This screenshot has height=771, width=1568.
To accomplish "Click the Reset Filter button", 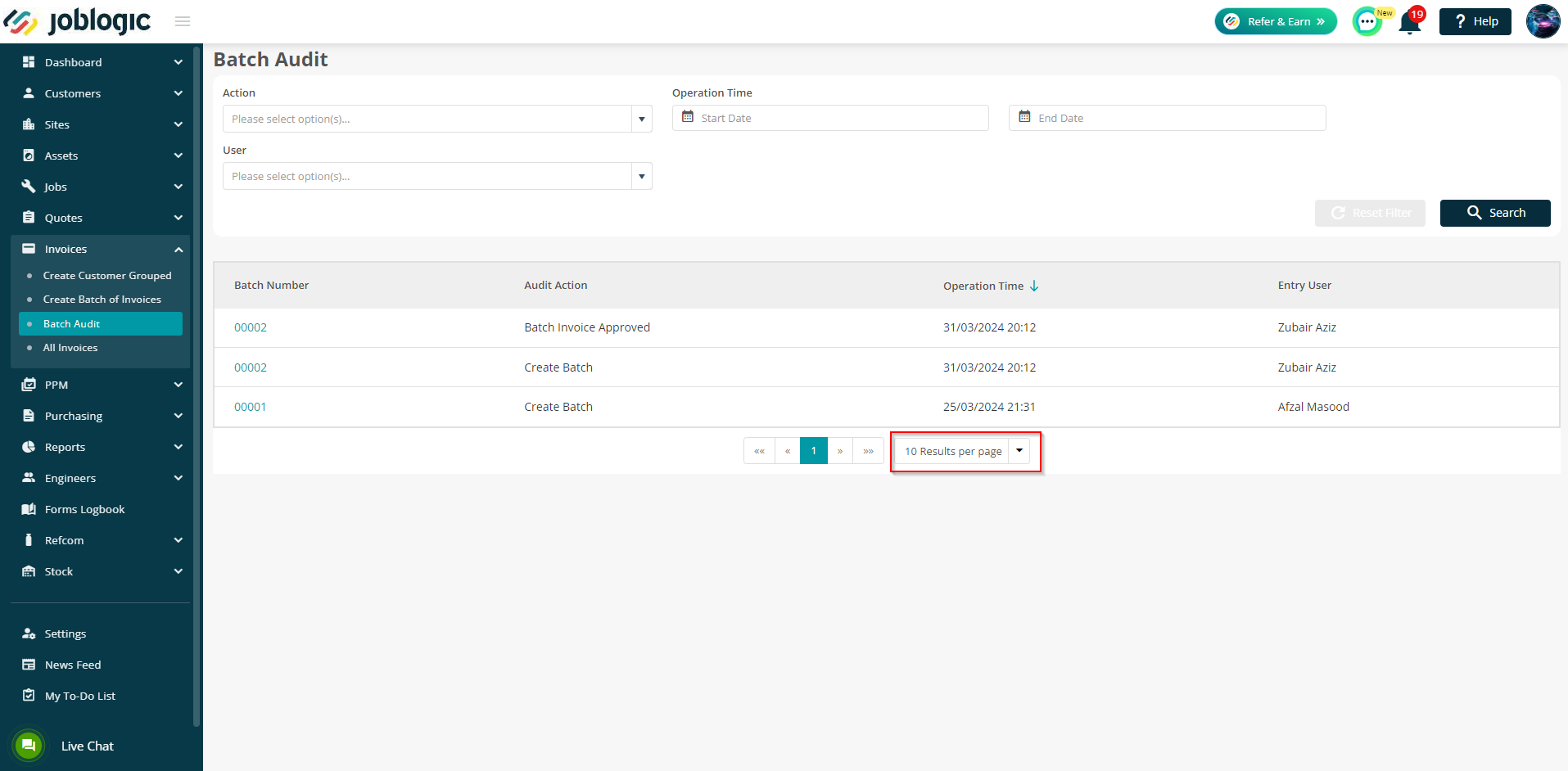I will (1370, 213).
